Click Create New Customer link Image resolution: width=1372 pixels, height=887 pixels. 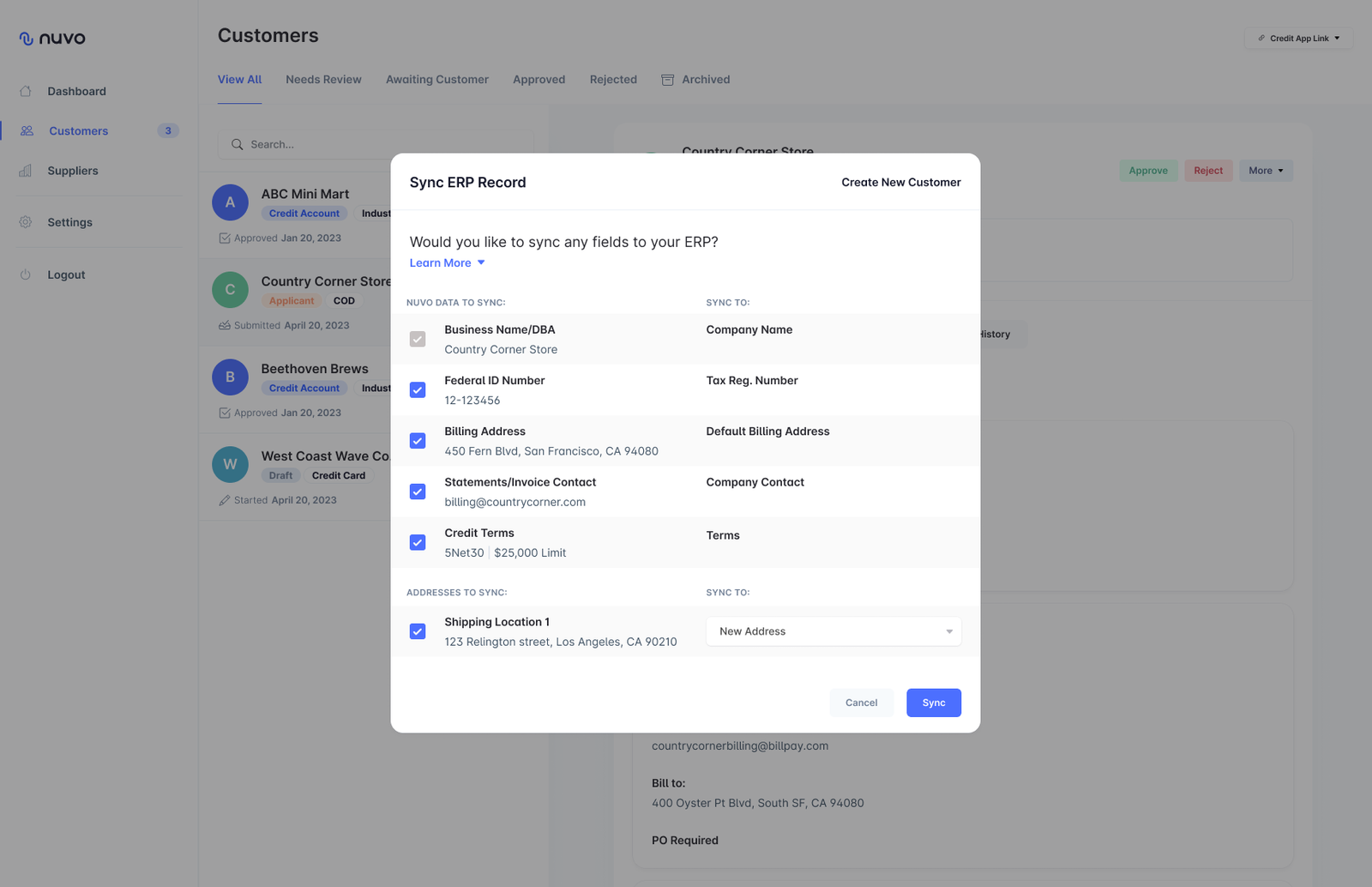[901, 182]
